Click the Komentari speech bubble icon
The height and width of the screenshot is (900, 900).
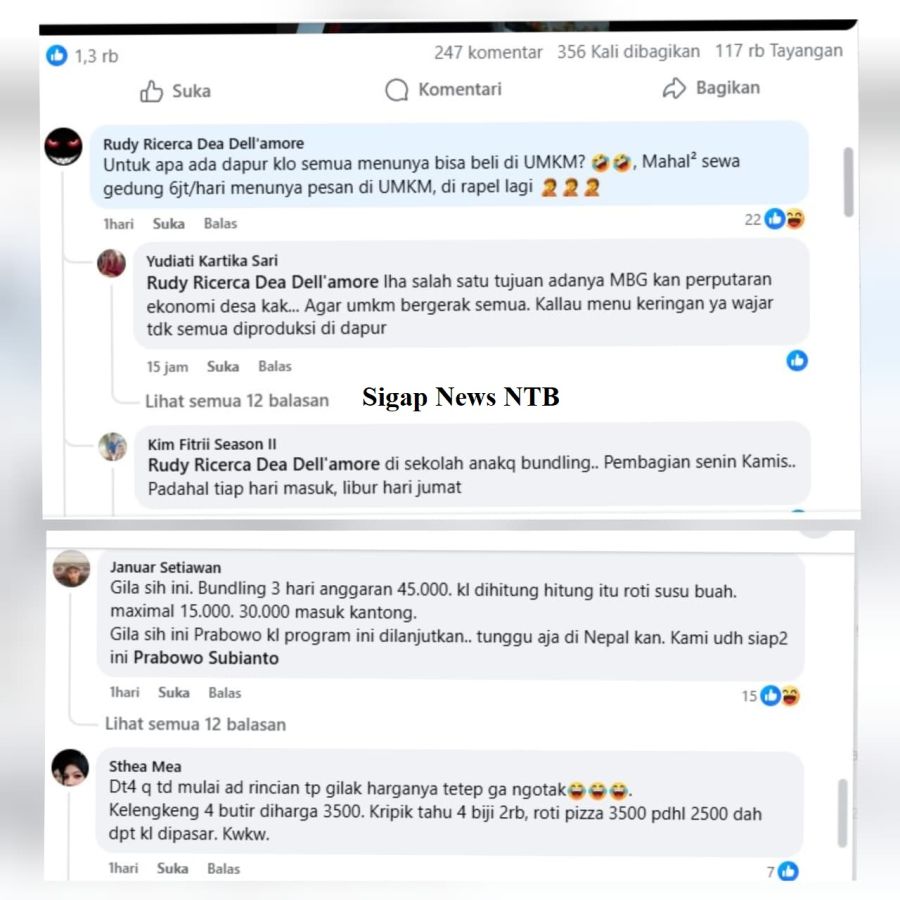coord(397,90)
